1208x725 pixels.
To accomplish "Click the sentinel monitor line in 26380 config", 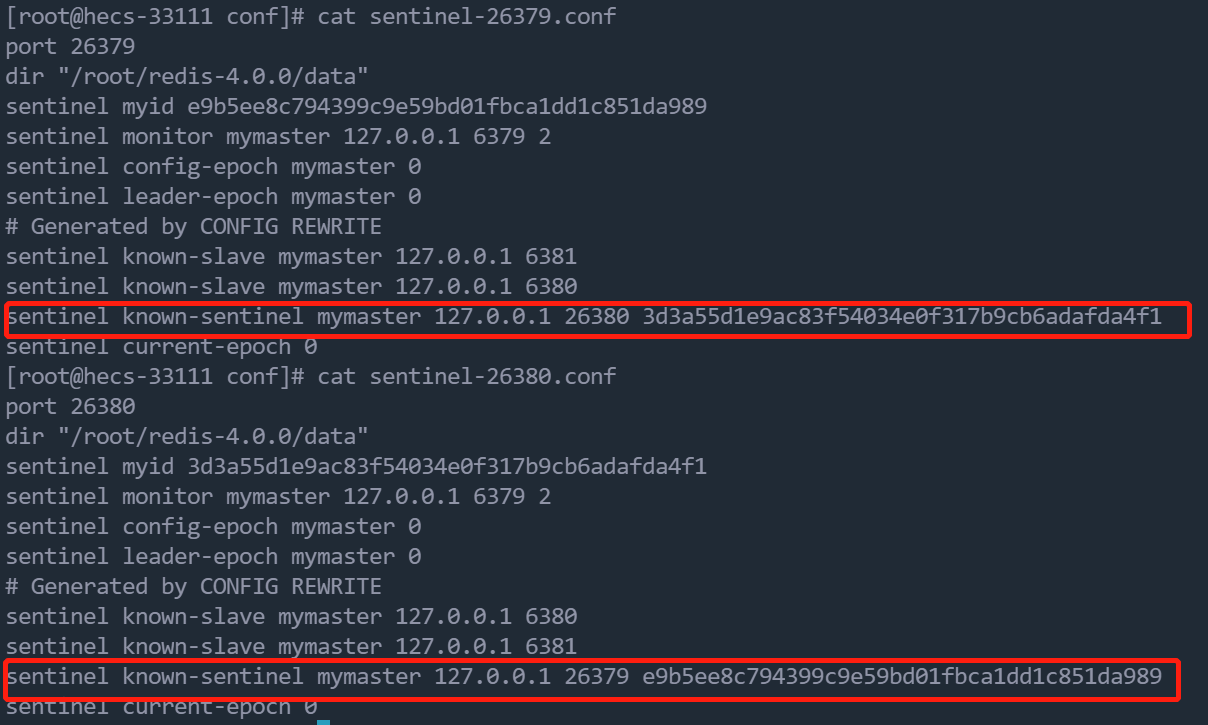I will 278,496.
